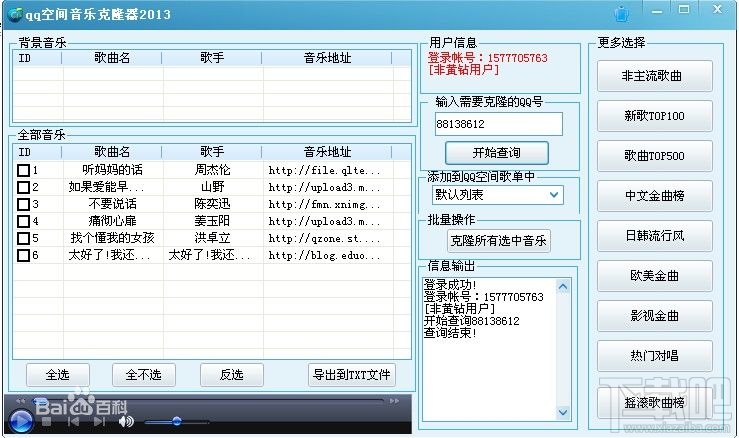The height and width of the screenshot is (438, 739).
Task: Click 歌手 column header in 背景音乐
Action: click(x=212, y=58)
